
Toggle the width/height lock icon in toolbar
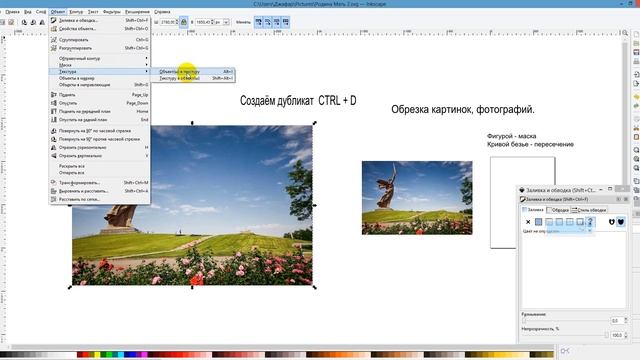coord(184,22)
